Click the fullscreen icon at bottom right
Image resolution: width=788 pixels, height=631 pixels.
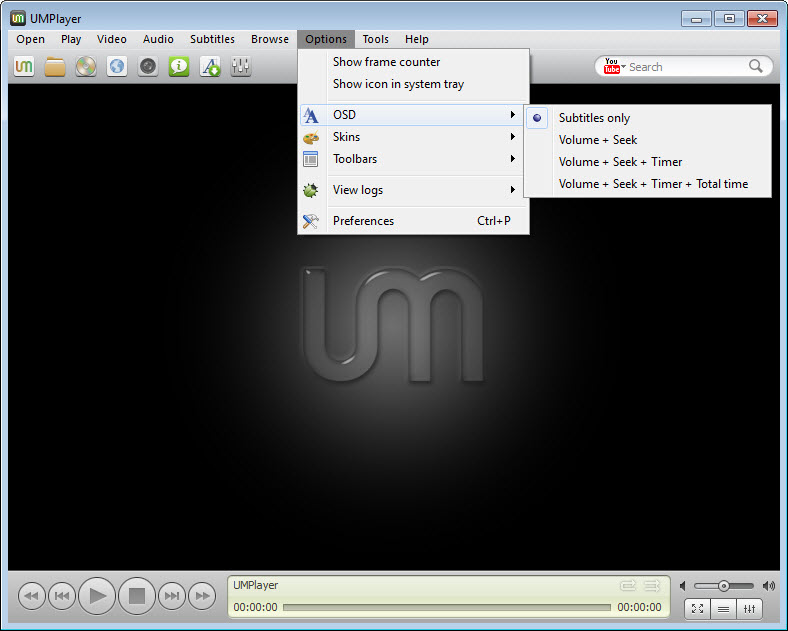click(697, 608)
